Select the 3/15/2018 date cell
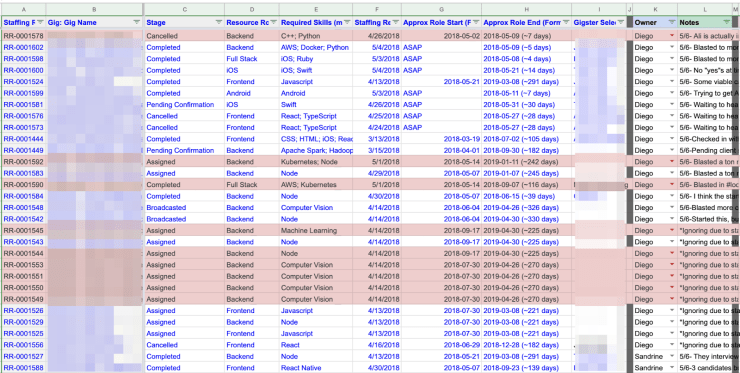 (377, 151)
